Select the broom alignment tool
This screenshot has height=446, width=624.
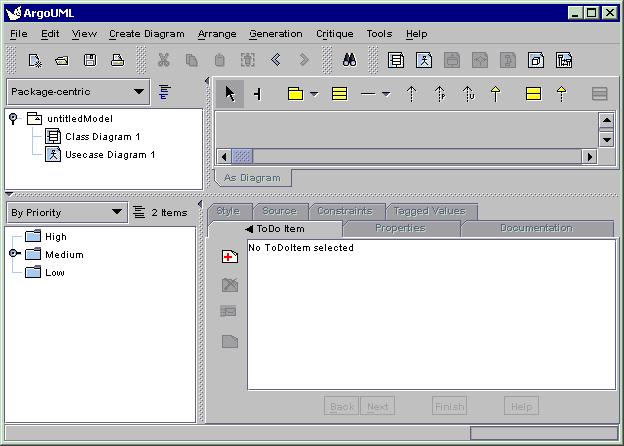(257, 94)
